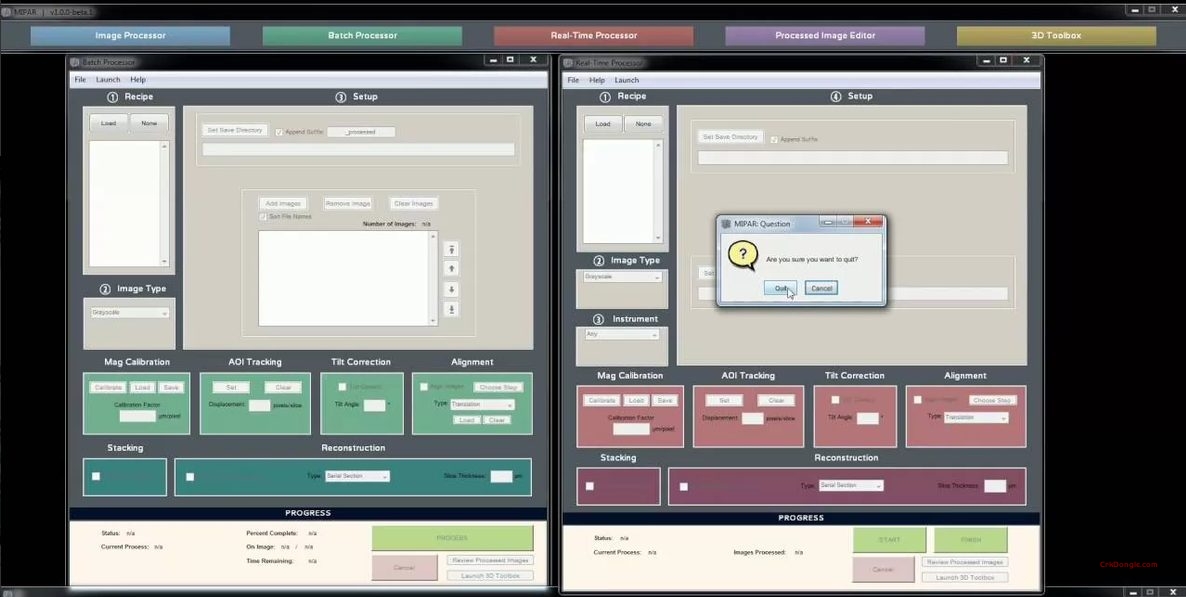
Task: Confirm Quit in the MIPAR Question dialog
Action: [780, 288]
